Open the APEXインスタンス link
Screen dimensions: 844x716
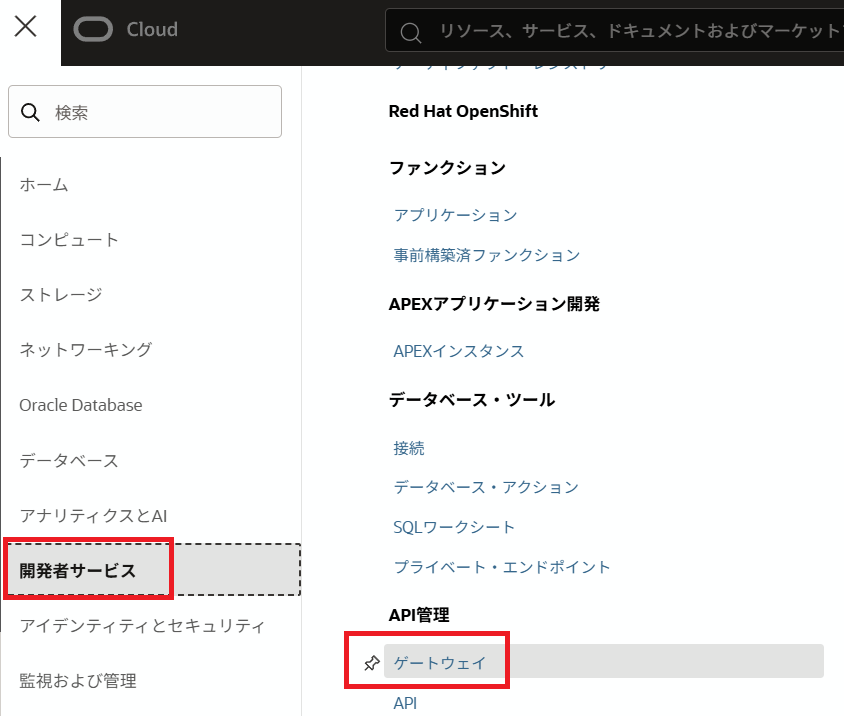(458, 351)
